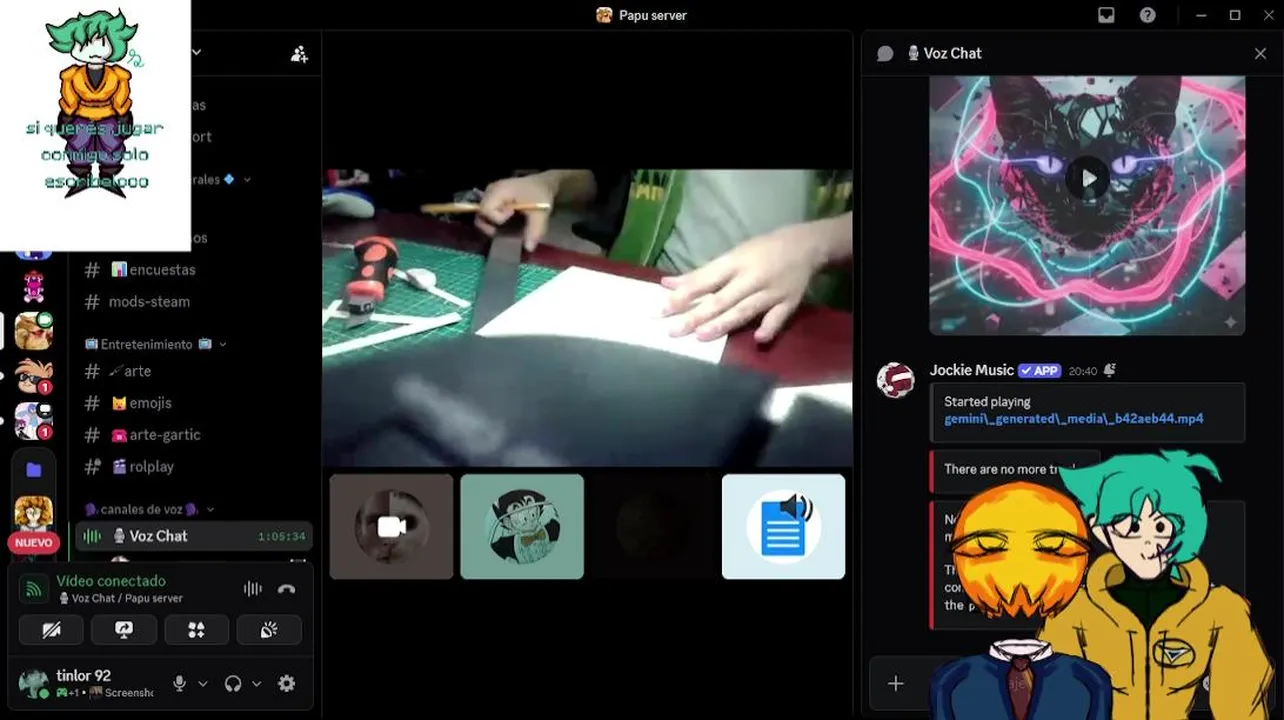The width and height of the screenshot is (1284, 720).
Task: Open the pink robot server icon
Action: point(34,287)
